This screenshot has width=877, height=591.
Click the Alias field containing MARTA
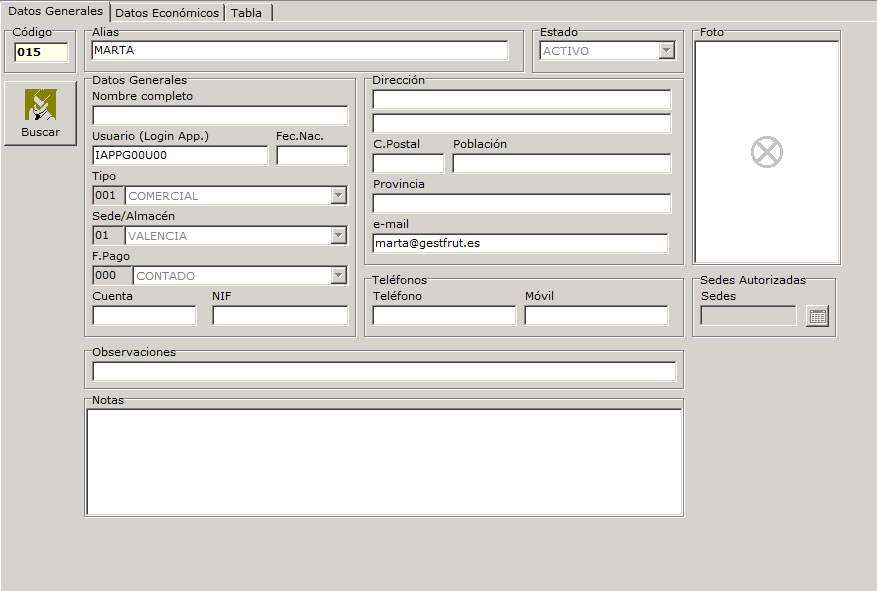click(x=300, y=51)
